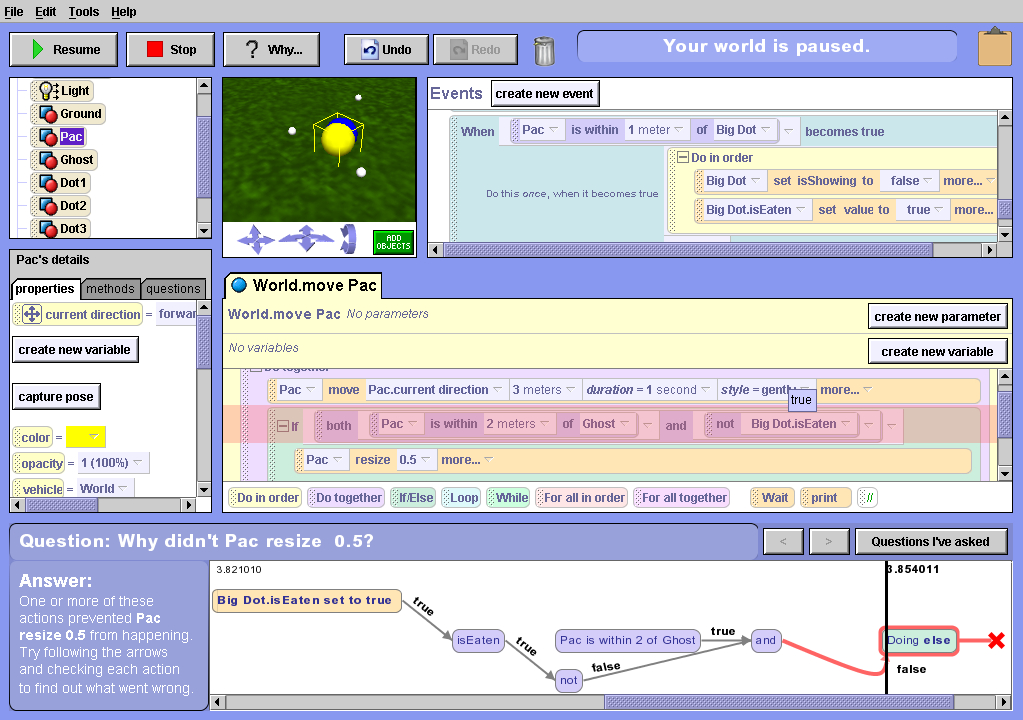Select Ghost in the object tree
This screenshot has width=1023, height=720.
click(76, 159)
